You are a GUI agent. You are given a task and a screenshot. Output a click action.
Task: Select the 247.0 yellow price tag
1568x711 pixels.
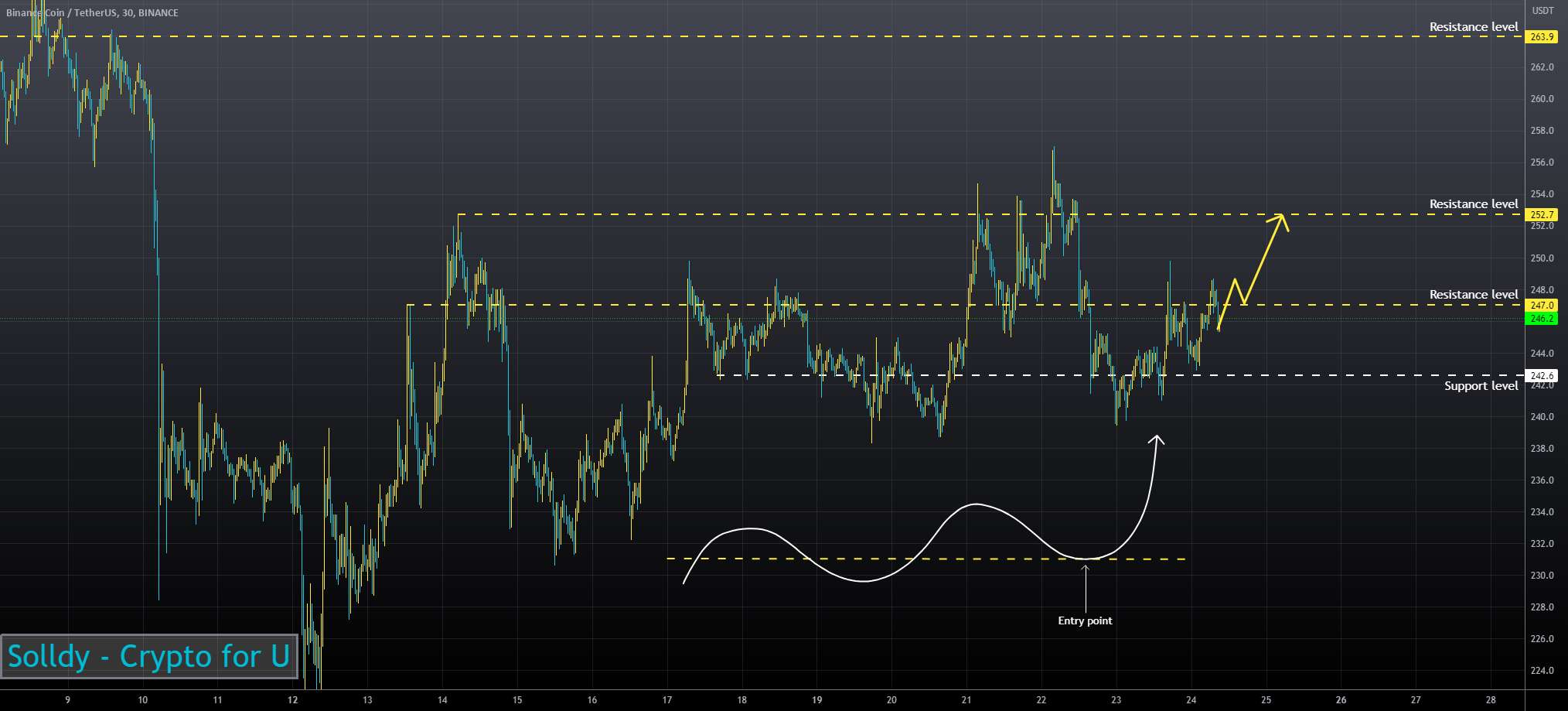point(1542,306)
